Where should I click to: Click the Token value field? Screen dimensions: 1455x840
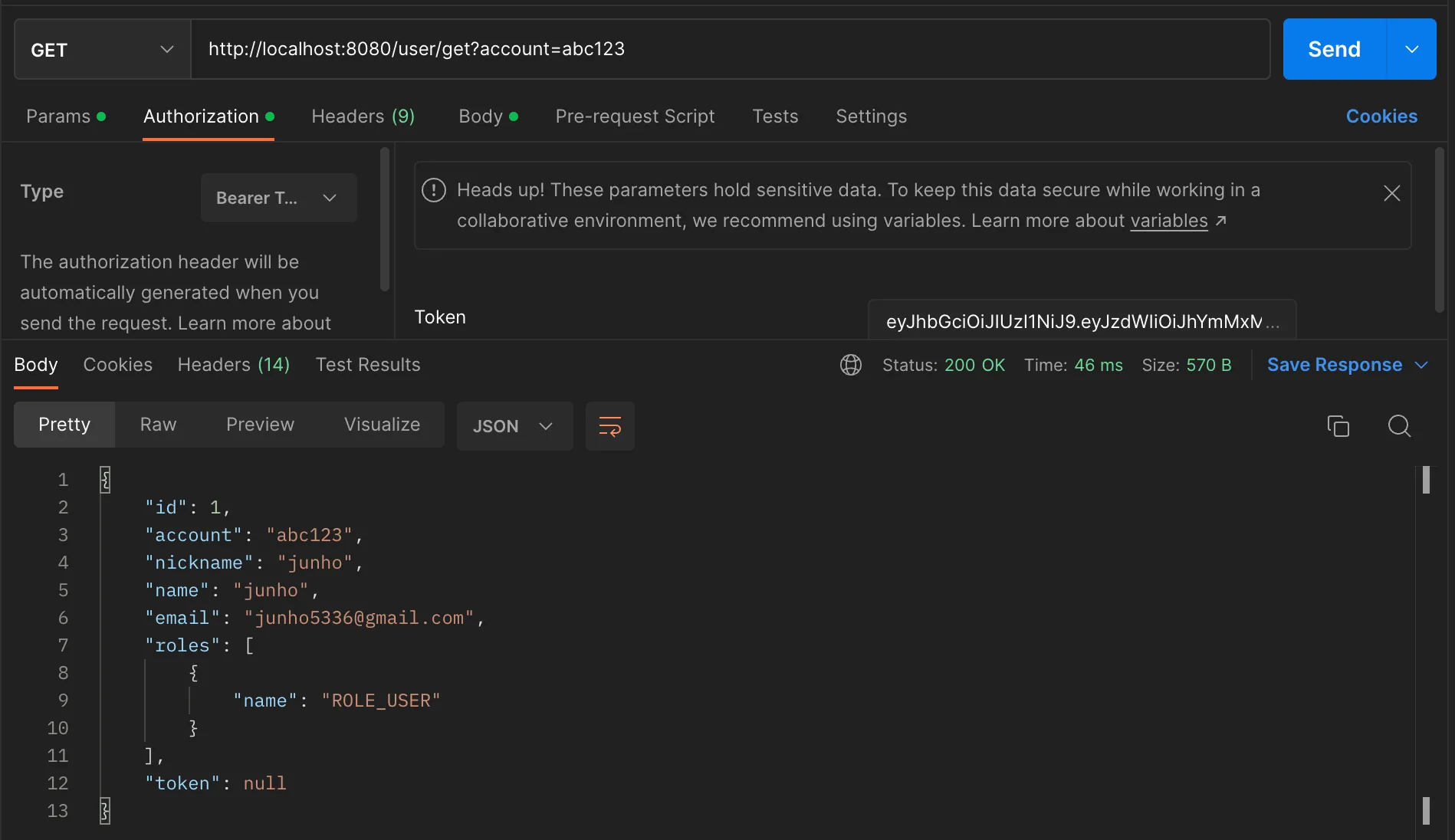point(1081,321)
